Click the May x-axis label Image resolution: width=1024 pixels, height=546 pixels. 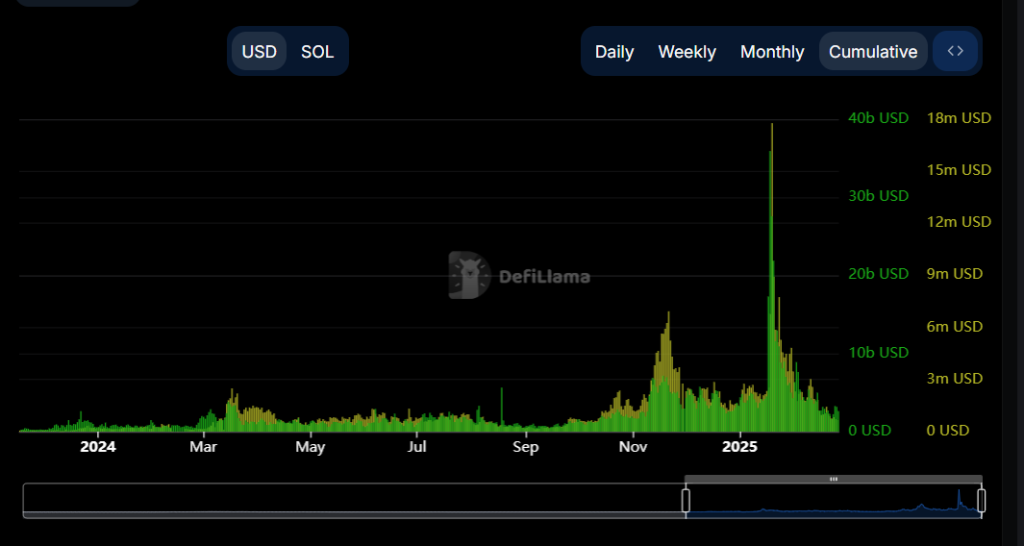[310, 447]
